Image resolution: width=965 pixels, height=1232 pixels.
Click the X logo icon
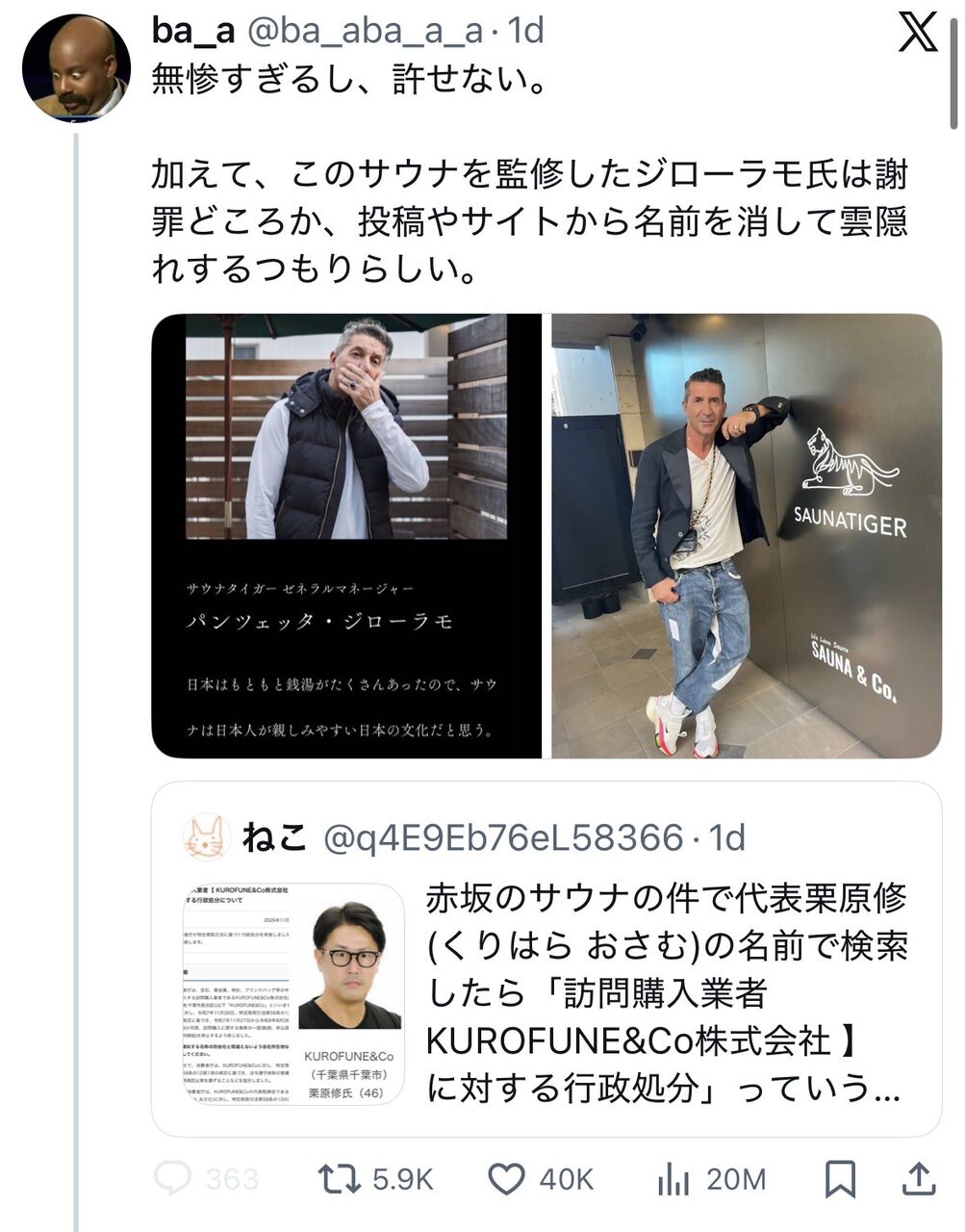(917, 33)
